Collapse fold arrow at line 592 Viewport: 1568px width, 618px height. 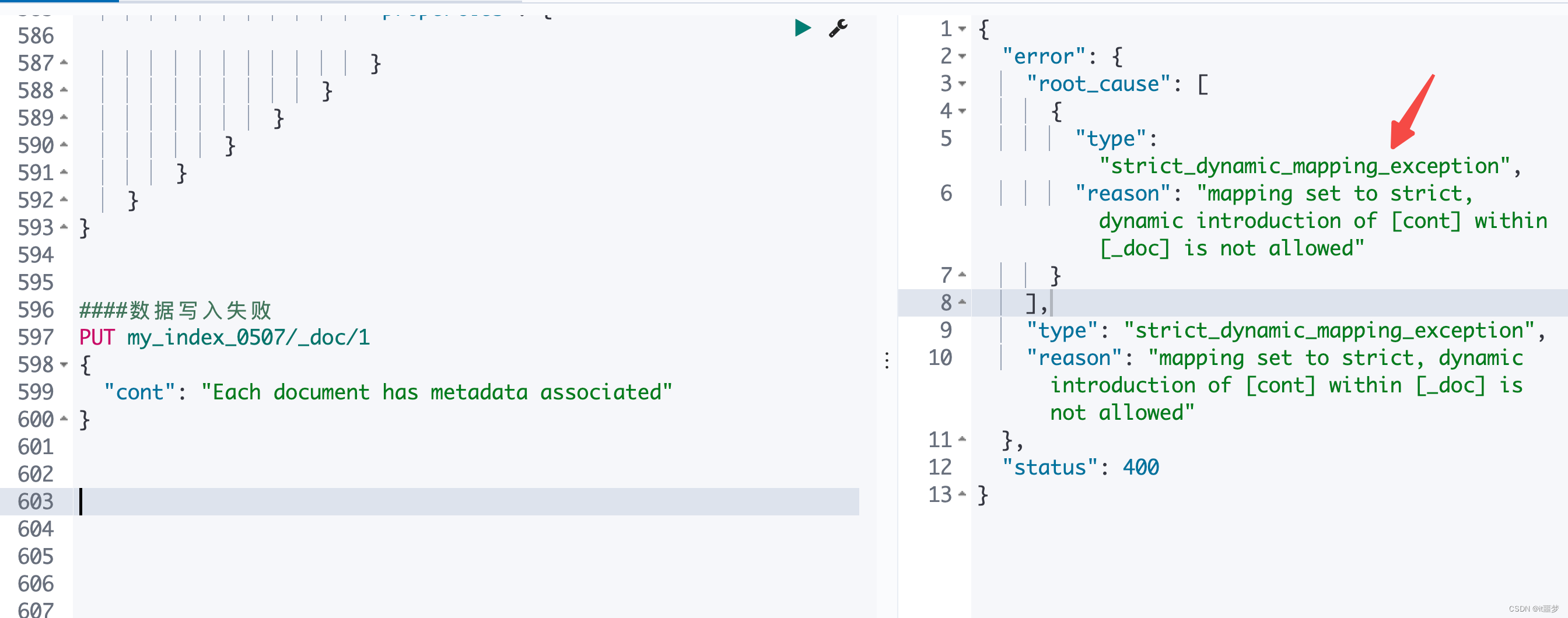click(64, 199)
